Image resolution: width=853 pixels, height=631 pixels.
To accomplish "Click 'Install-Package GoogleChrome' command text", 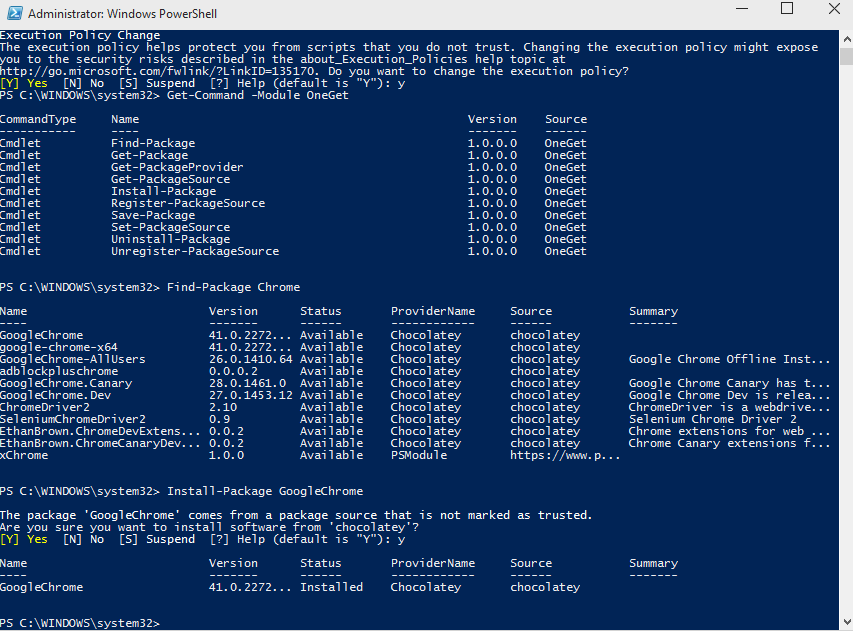I will [265, 491].
